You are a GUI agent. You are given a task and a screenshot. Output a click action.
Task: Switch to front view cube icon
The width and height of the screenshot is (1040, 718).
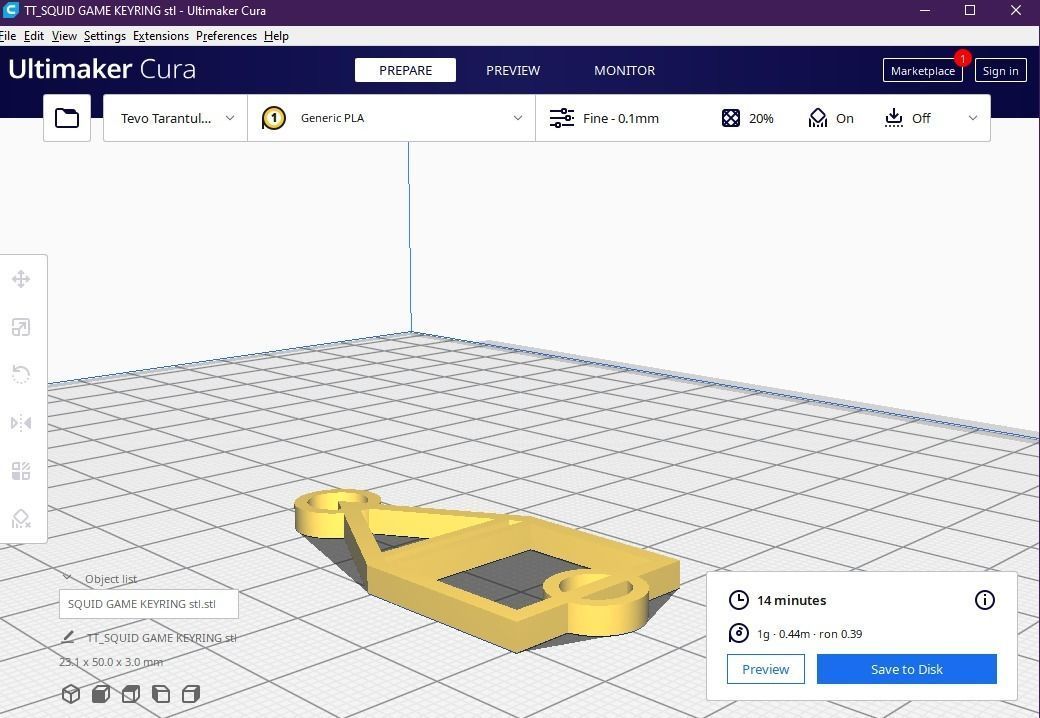tap(101, 694)
